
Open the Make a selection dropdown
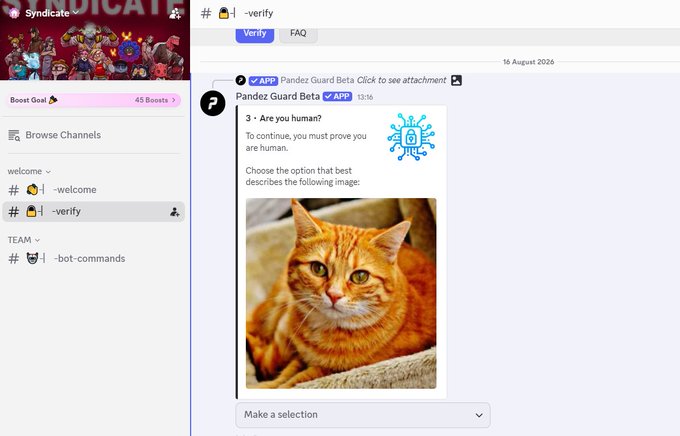click(x=363, y=415)
